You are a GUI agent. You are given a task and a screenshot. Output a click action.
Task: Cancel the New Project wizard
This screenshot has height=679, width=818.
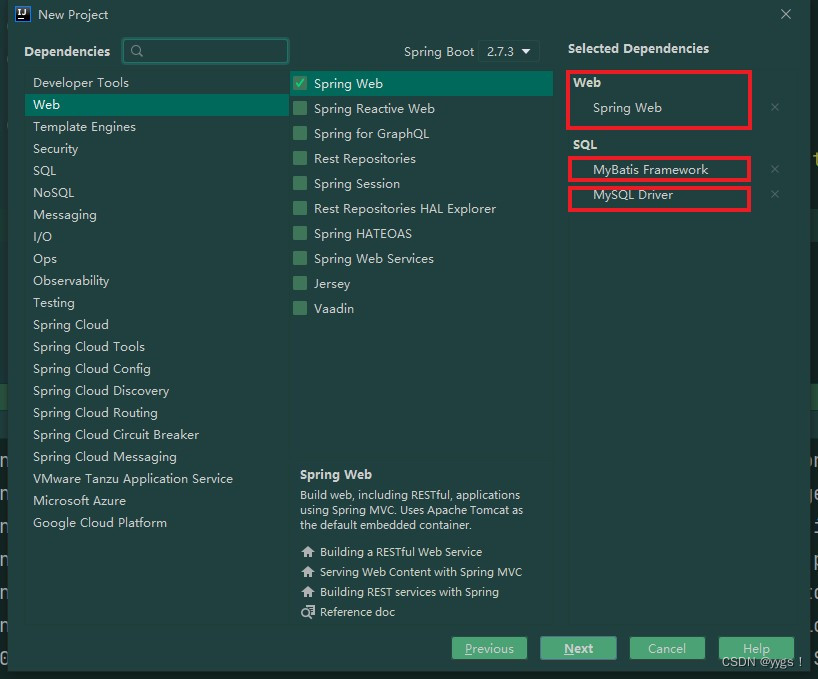[667, 648]
